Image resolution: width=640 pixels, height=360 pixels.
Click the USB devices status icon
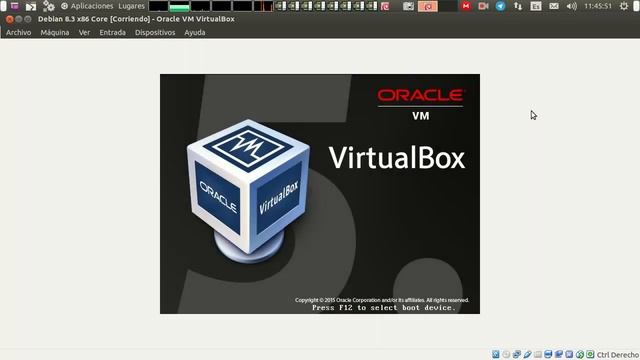point(527,354)
